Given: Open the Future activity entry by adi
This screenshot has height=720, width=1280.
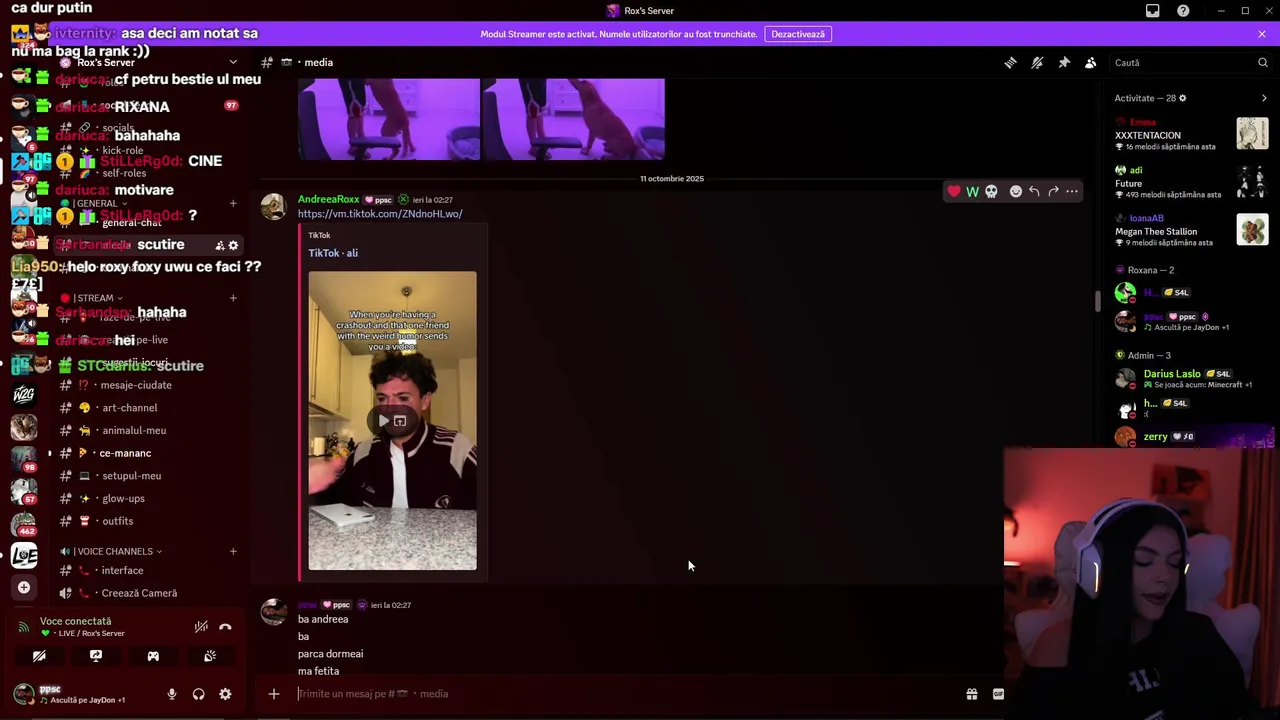Looking at the screenshot, I should coord(1191,183).
